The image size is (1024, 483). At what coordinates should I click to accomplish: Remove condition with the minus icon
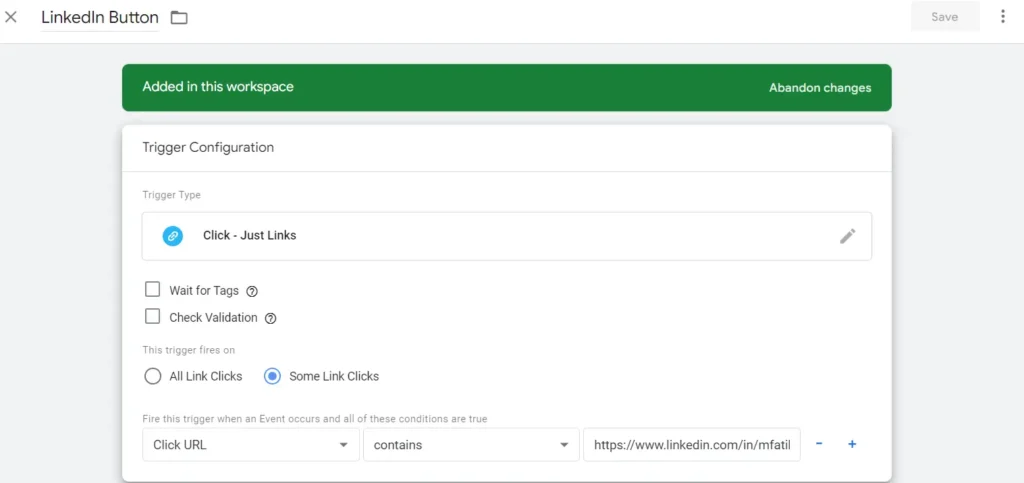click(819, 444)
